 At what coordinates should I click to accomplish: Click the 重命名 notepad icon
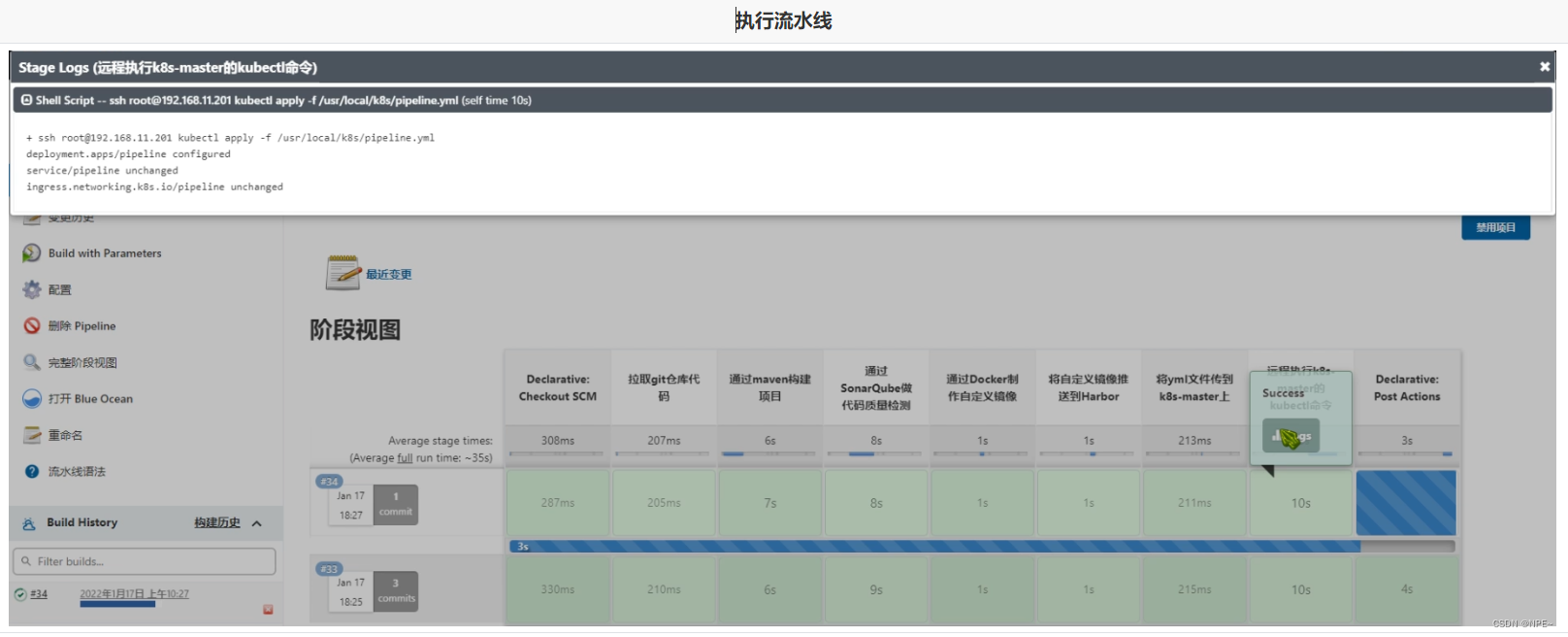tap(32, 435)
